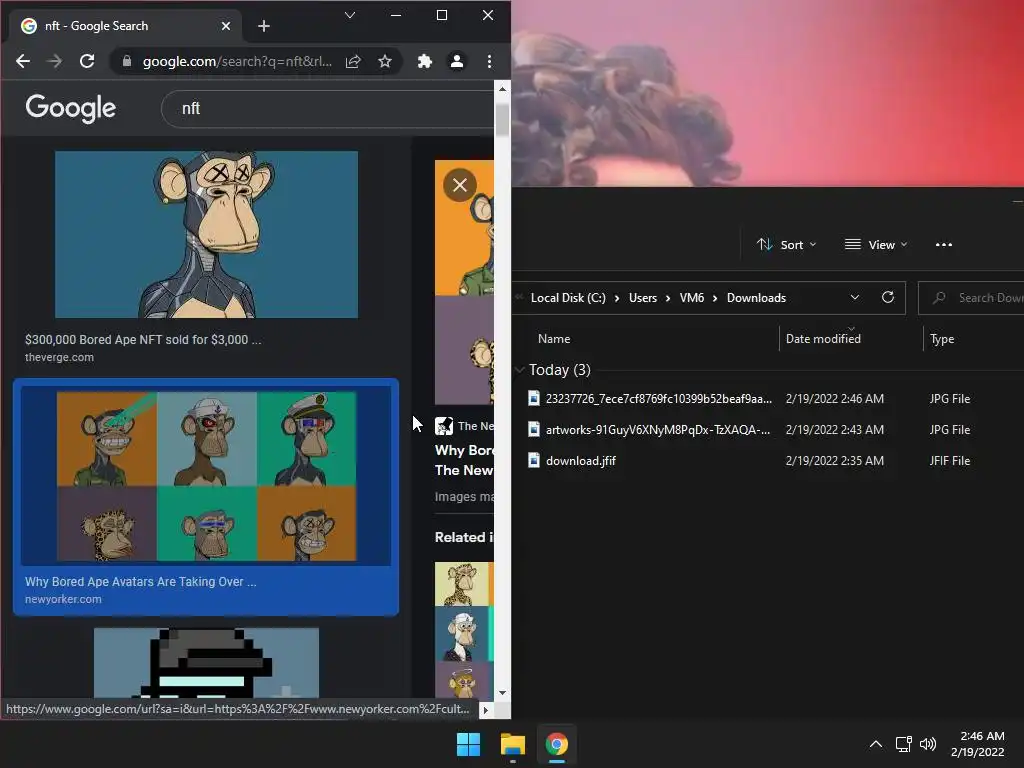Show hidden system tray icons
The image size is (1024, 768).
point(876,744)
